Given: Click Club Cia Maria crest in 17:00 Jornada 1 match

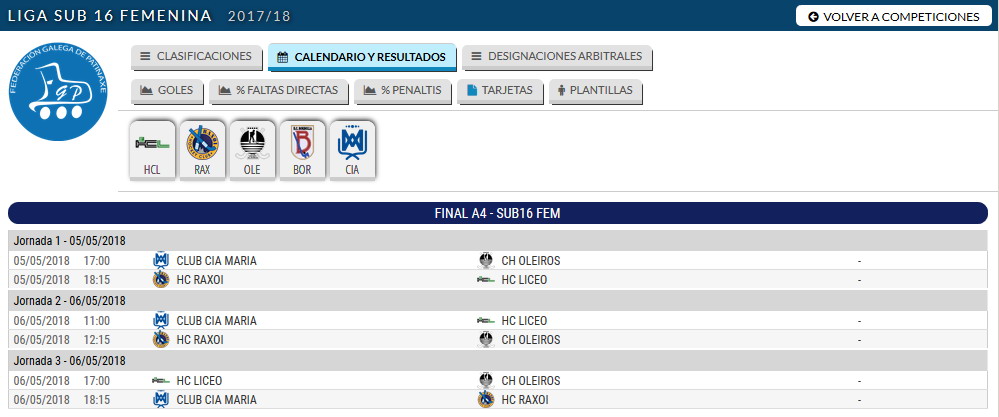Looking at the screenshot, I should pos(160,261).
